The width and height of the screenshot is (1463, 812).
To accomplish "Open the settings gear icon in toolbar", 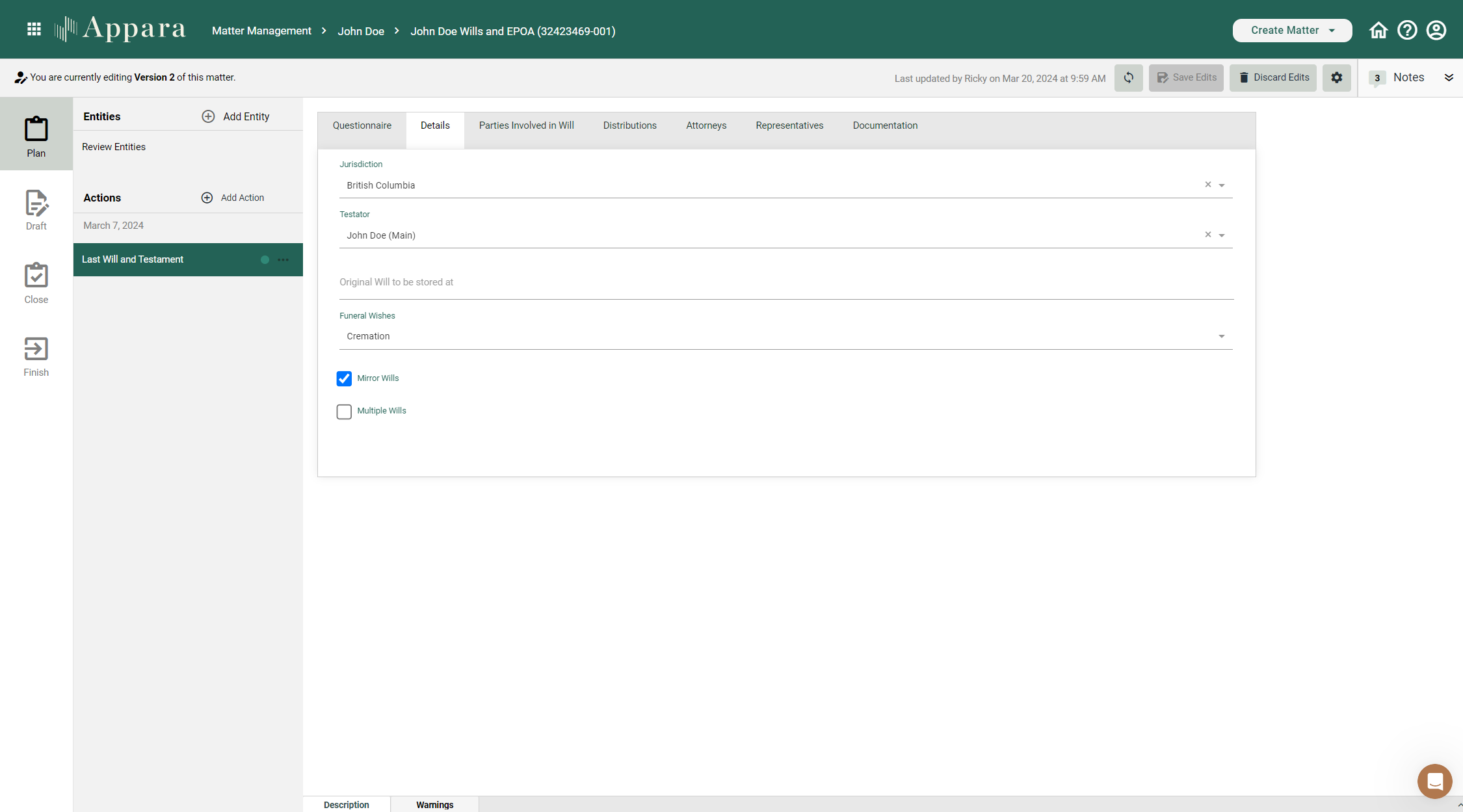I will coord(1337,77).
